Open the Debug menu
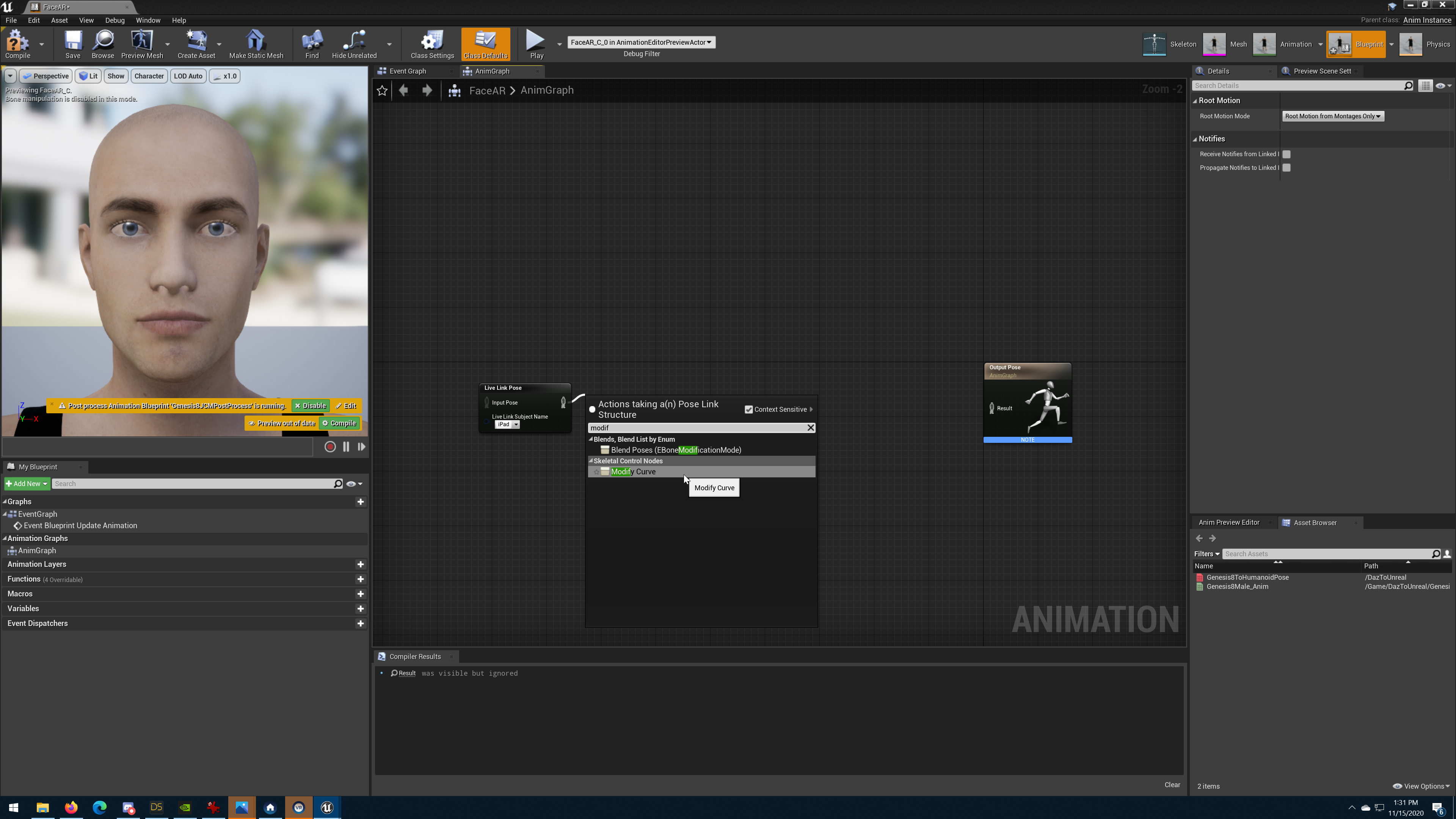This screenshot has width=1456, height=819. pos(115,20)
